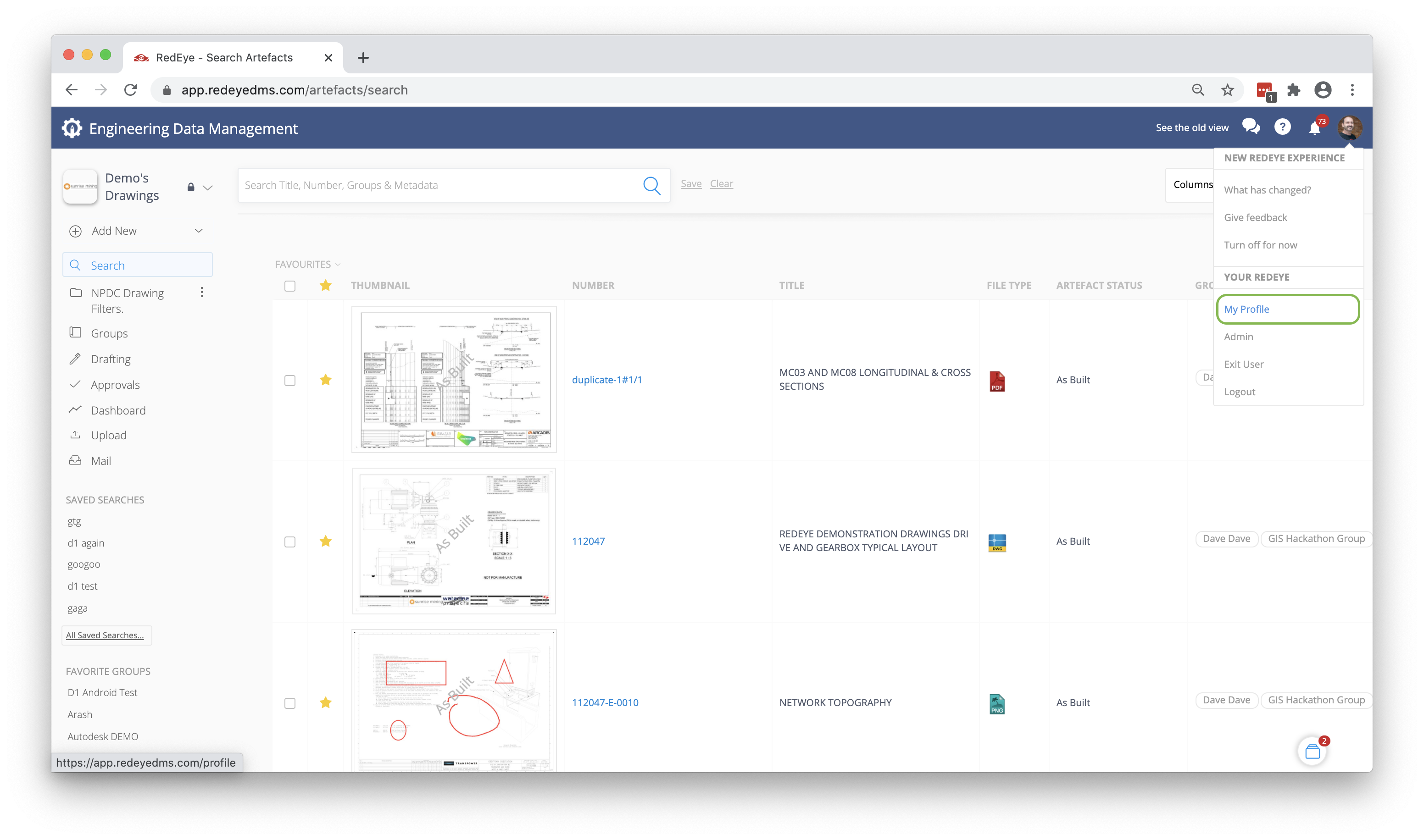Open the FAVOURITES dropdown above the table
The height and width of the screenshot is (840, 1424).
(307, 265)
